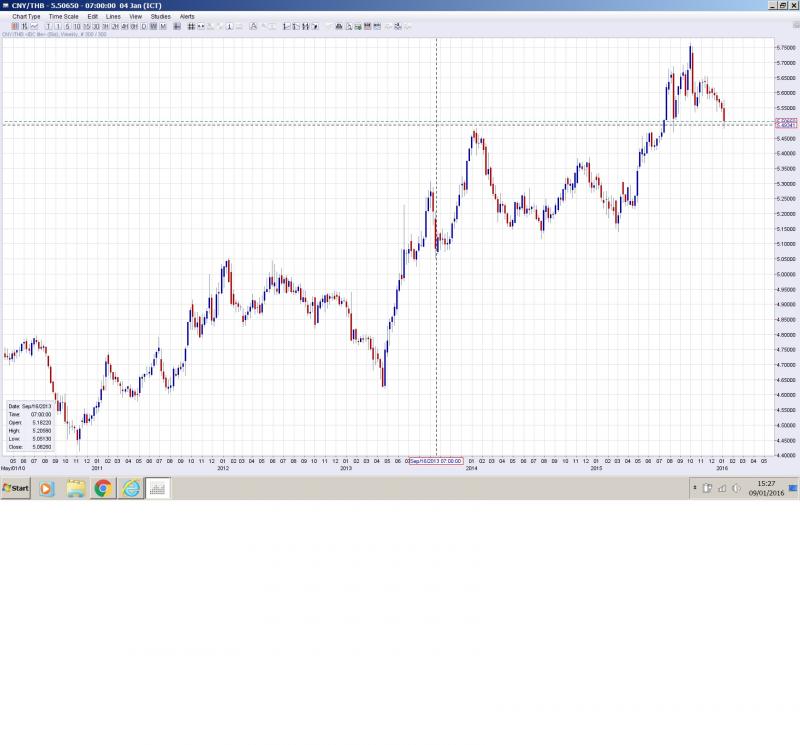The image size is (800, 745).
Task: Select the candlestick chart style icon
Action: [x=15, y=26]
